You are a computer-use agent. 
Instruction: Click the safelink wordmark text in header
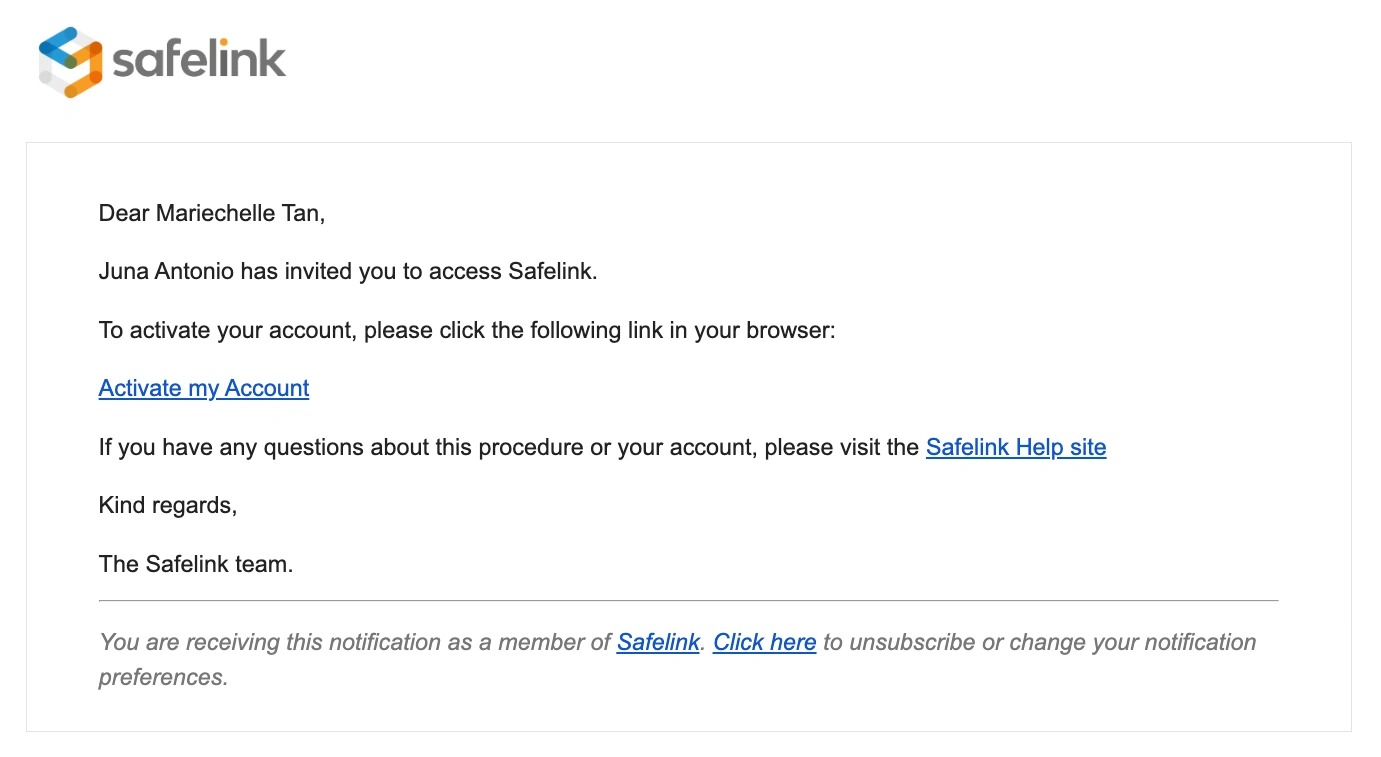[x=199, y=59]
